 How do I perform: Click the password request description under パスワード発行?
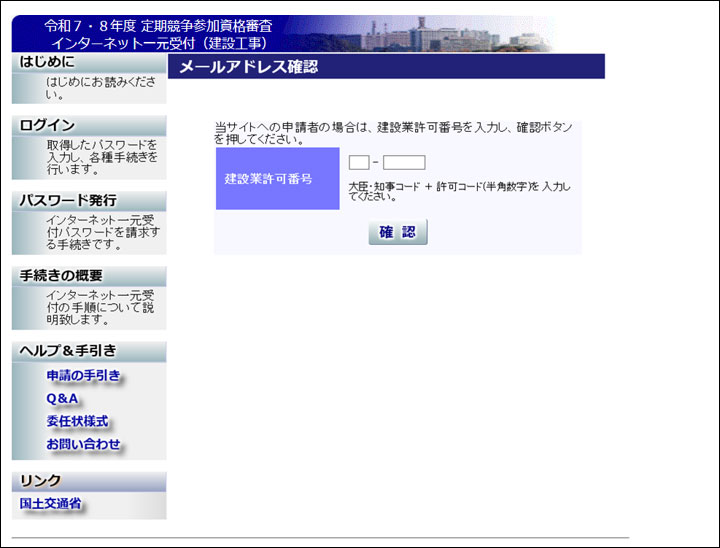coord(102,232)
